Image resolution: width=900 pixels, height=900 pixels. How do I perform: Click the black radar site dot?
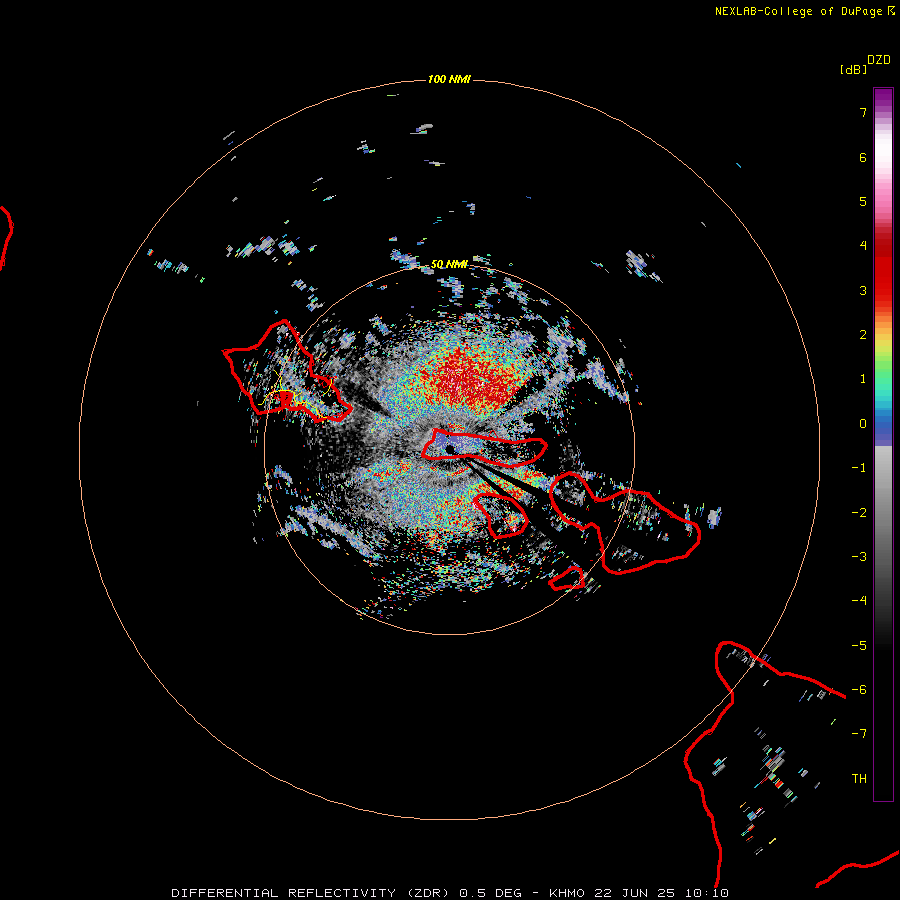click(450, 449)
